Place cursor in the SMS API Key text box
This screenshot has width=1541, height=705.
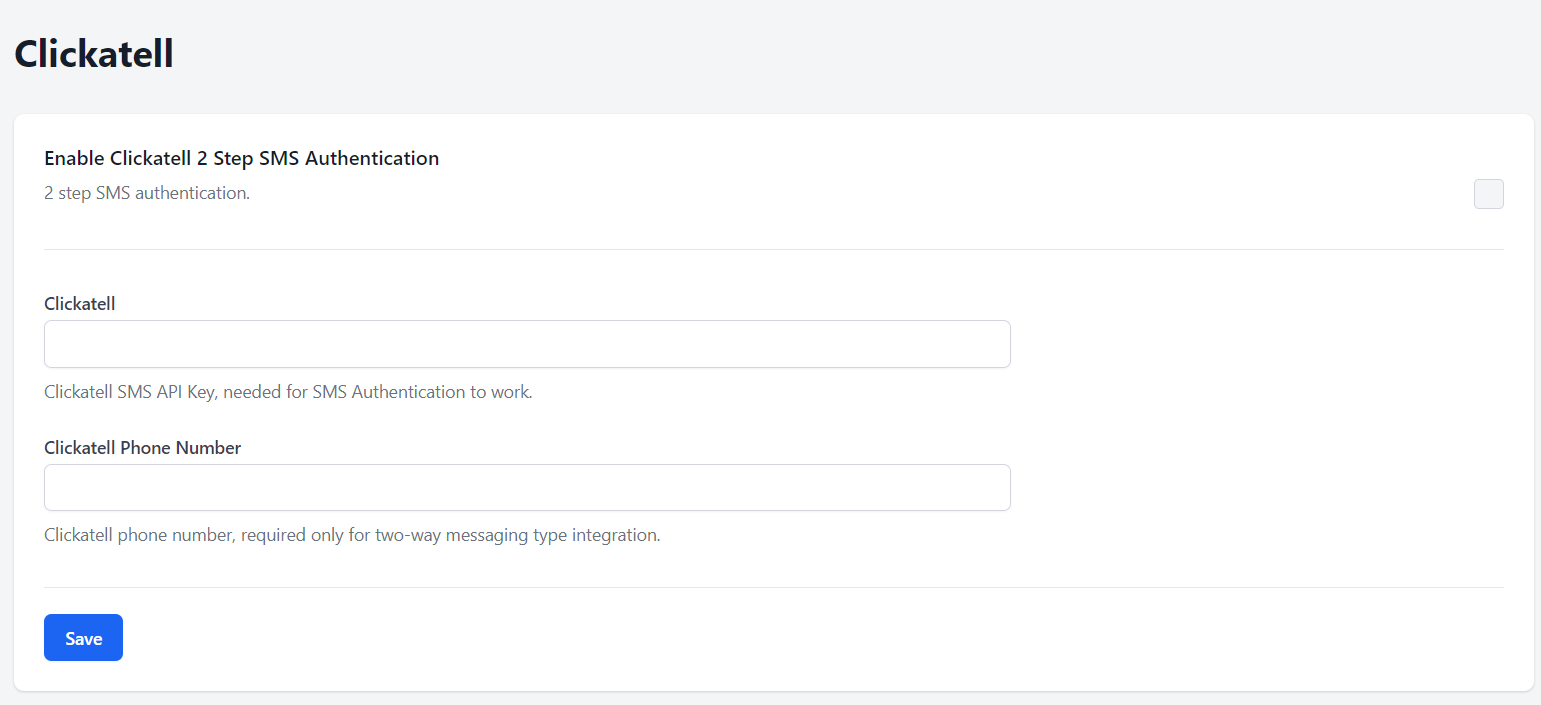click(x=527, y=344)
